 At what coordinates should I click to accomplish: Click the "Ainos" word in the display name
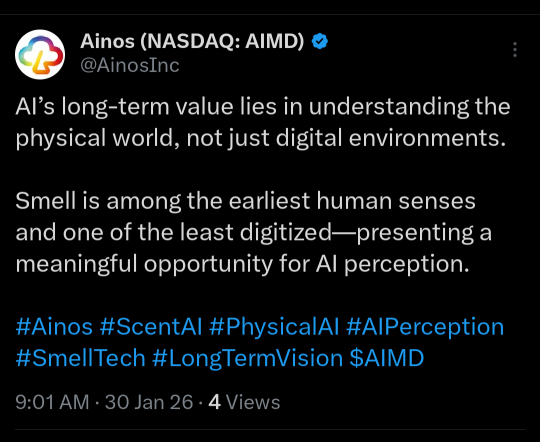pyautogui.click(x=107, y=41)
